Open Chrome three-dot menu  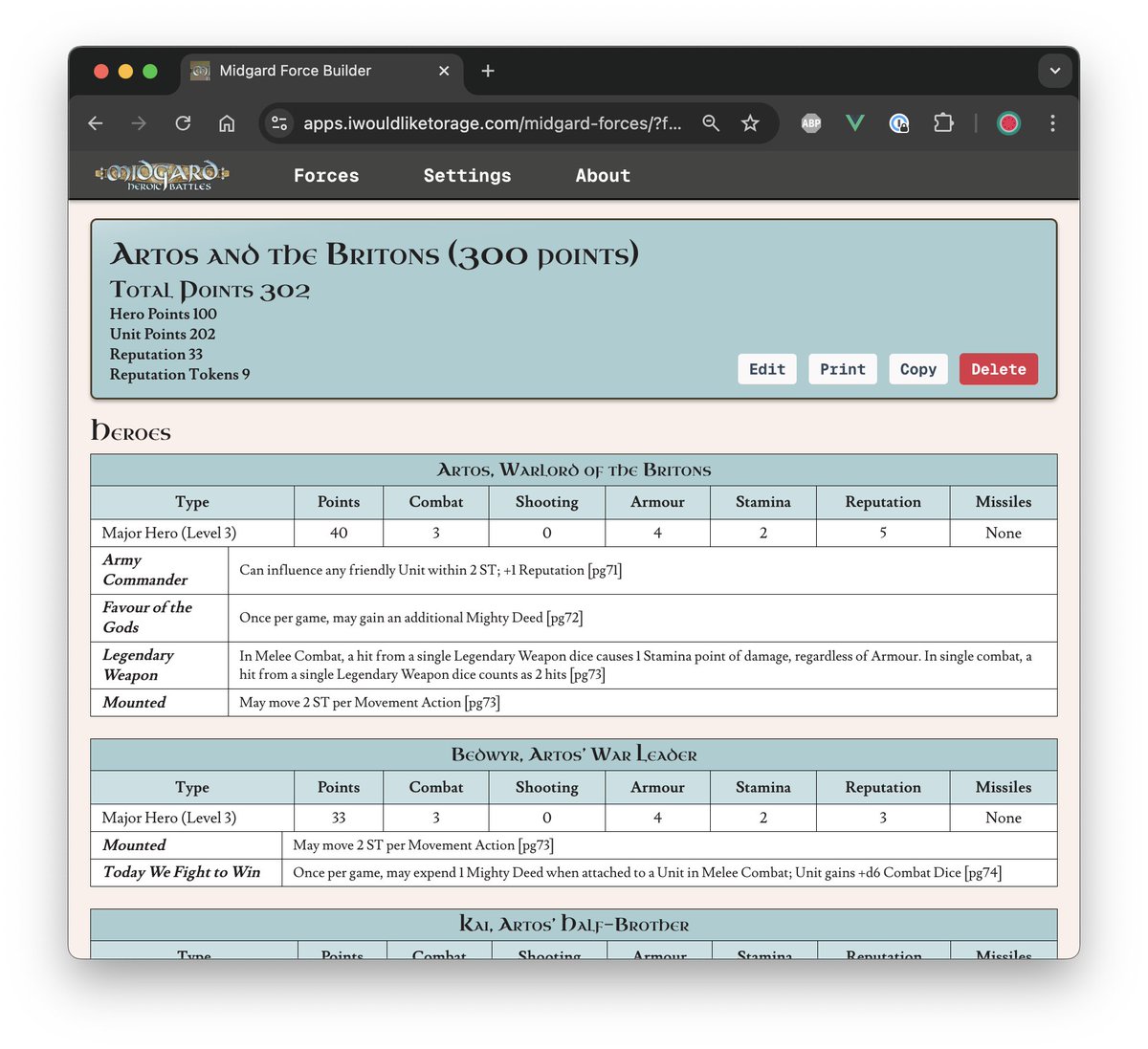point(1052,123)
